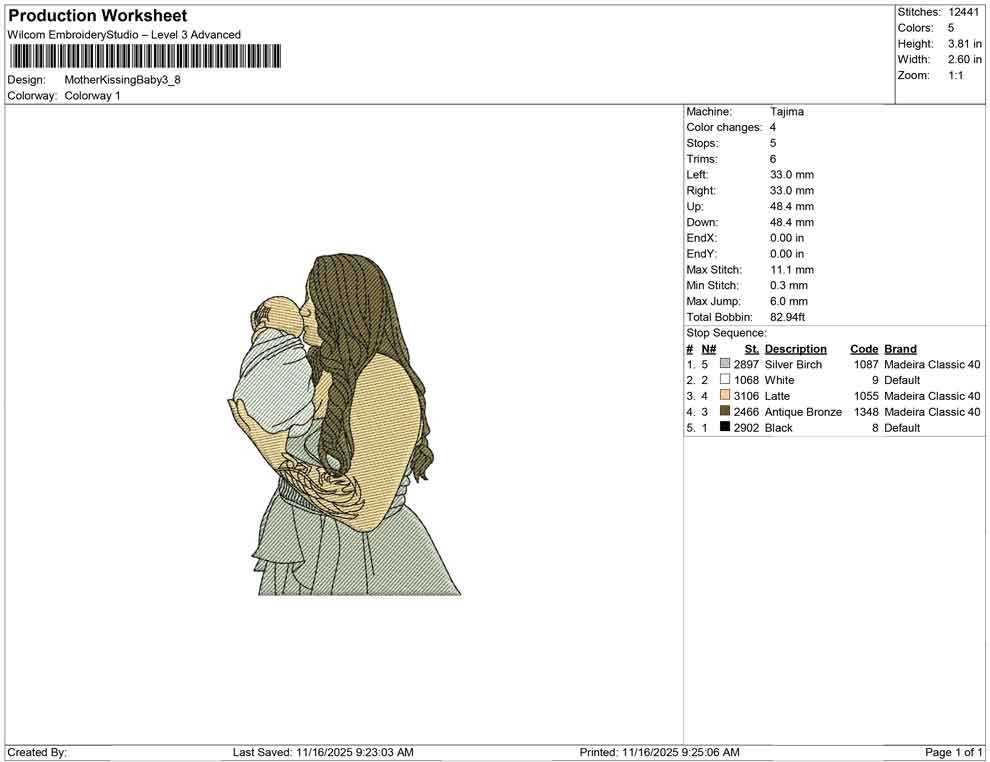Click the Stop Sequence heading
The height and width of the screenshot is (762, 990).
[726, 333]
